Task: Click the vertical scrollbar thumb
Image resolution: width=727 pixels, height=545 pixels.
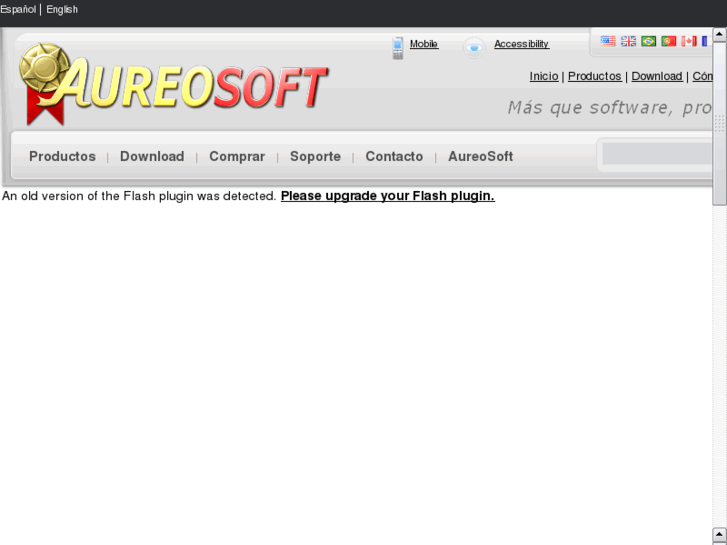Action: [x=719, y=123]
